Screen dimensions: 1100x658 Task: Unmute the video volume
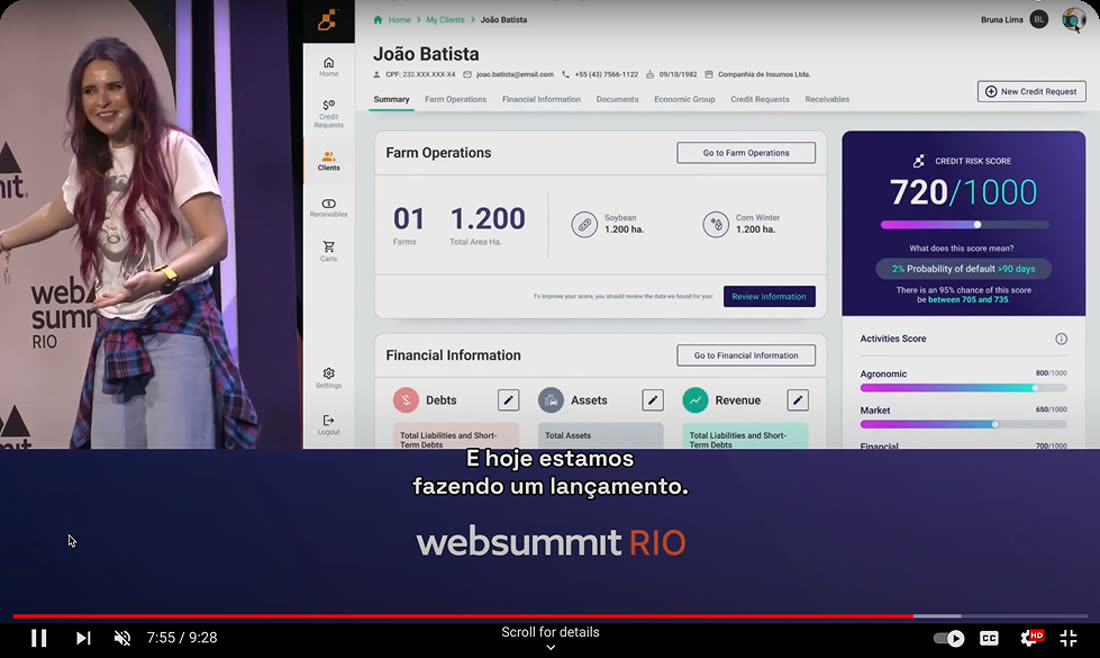click(x=122, y=638)
